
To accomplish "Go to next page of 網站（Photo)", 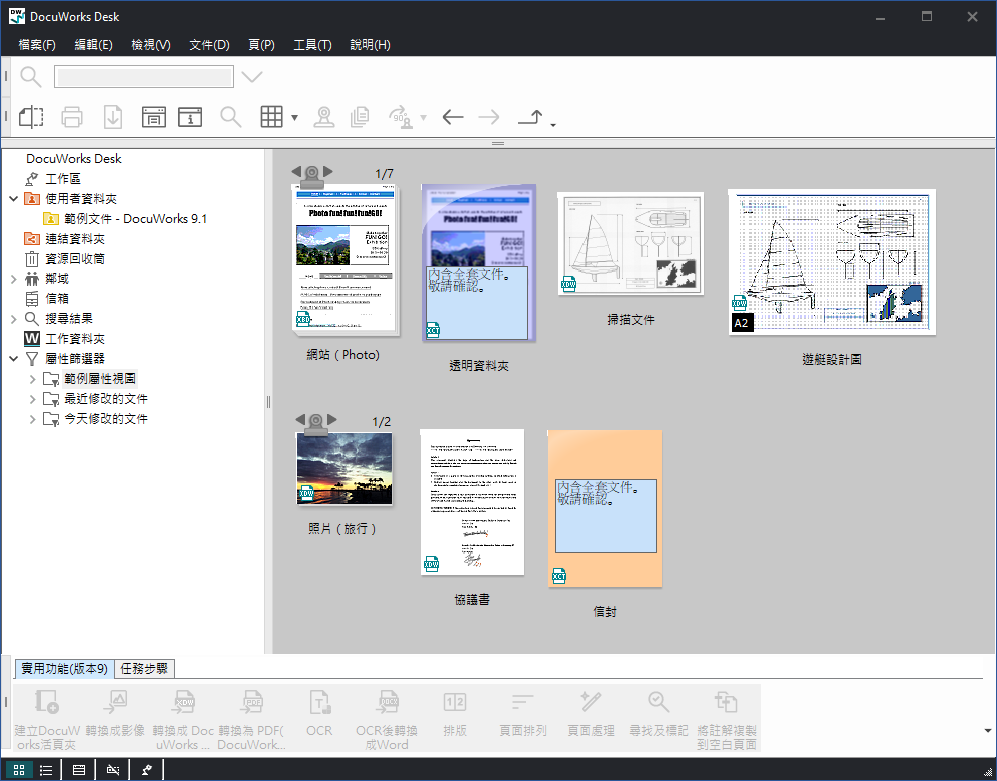I will pyautogui.click(x=328, y=171).
